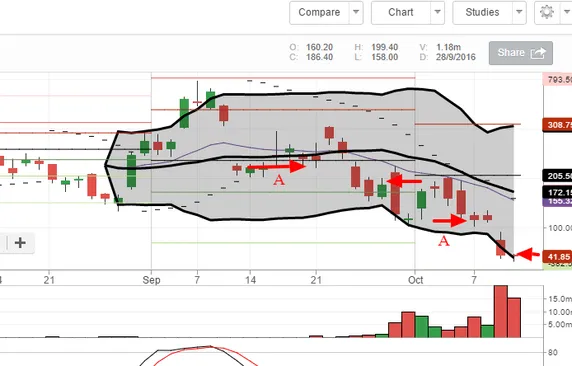Click the volume value 1.18m
Image resolution: width=572 pixels, height=366 pixels.
tap(448, 47)
